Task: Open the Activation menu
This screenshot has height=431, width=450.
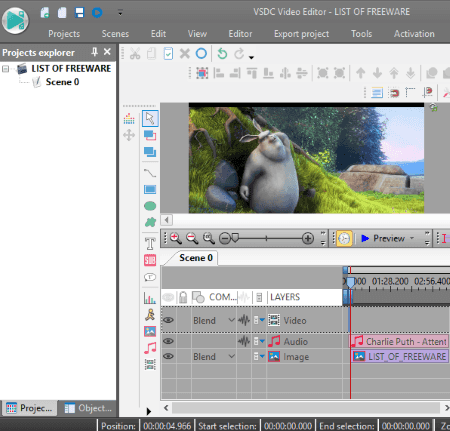Action: (414, 34)
